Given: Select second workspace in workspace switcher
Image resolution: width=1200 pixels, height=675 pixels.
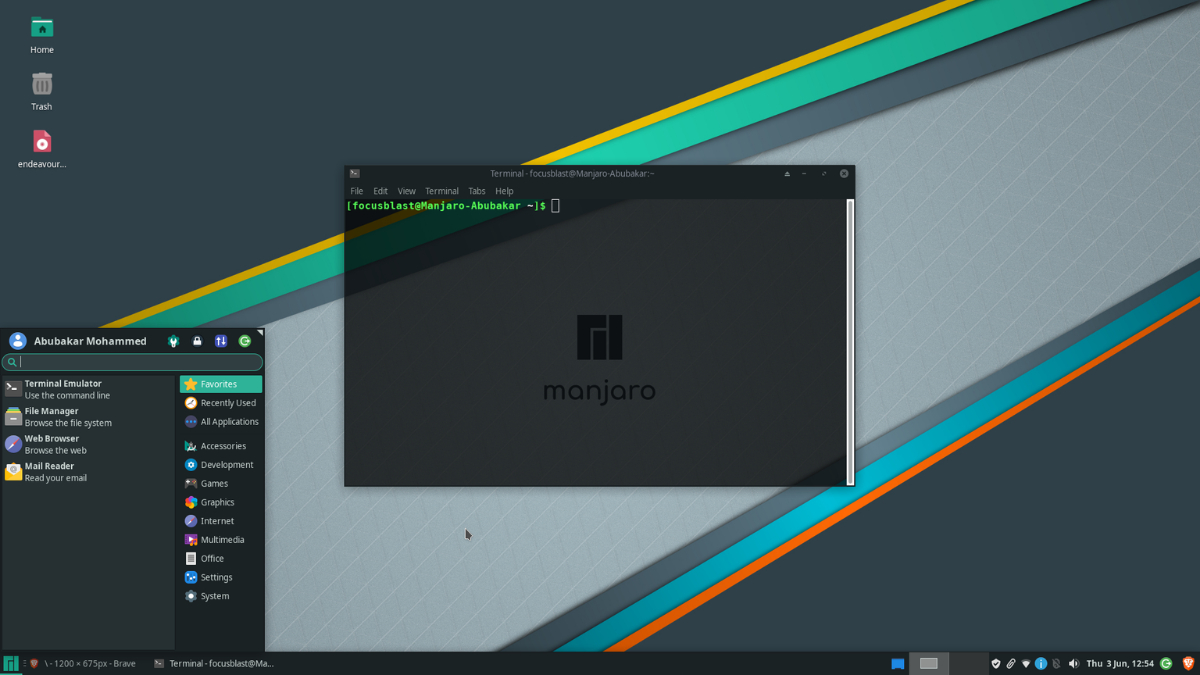Looking at the screenshot, I should coord(968,663).
